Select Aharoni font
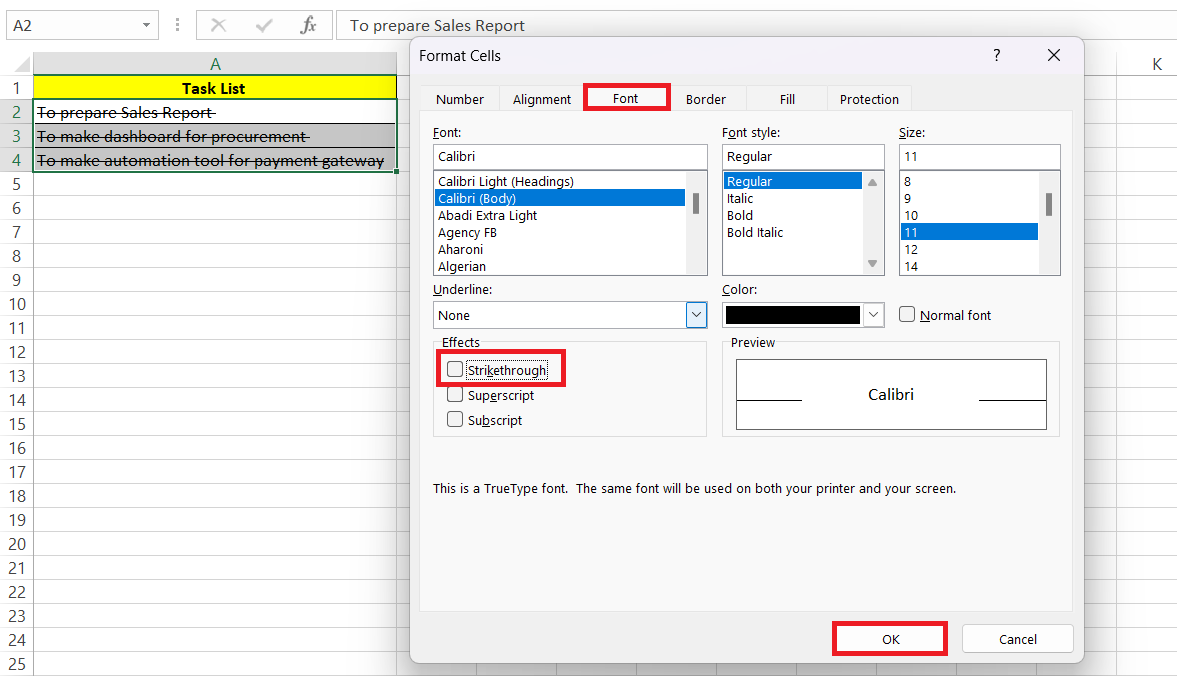1177x676 pixels. click(x=559, y=249)
